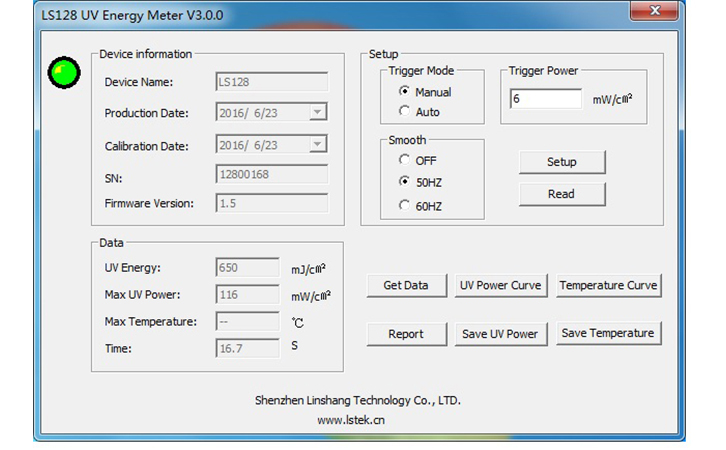Select Auto trigger mode
Screen dimensions: 726x450
(x=405, y=112)
